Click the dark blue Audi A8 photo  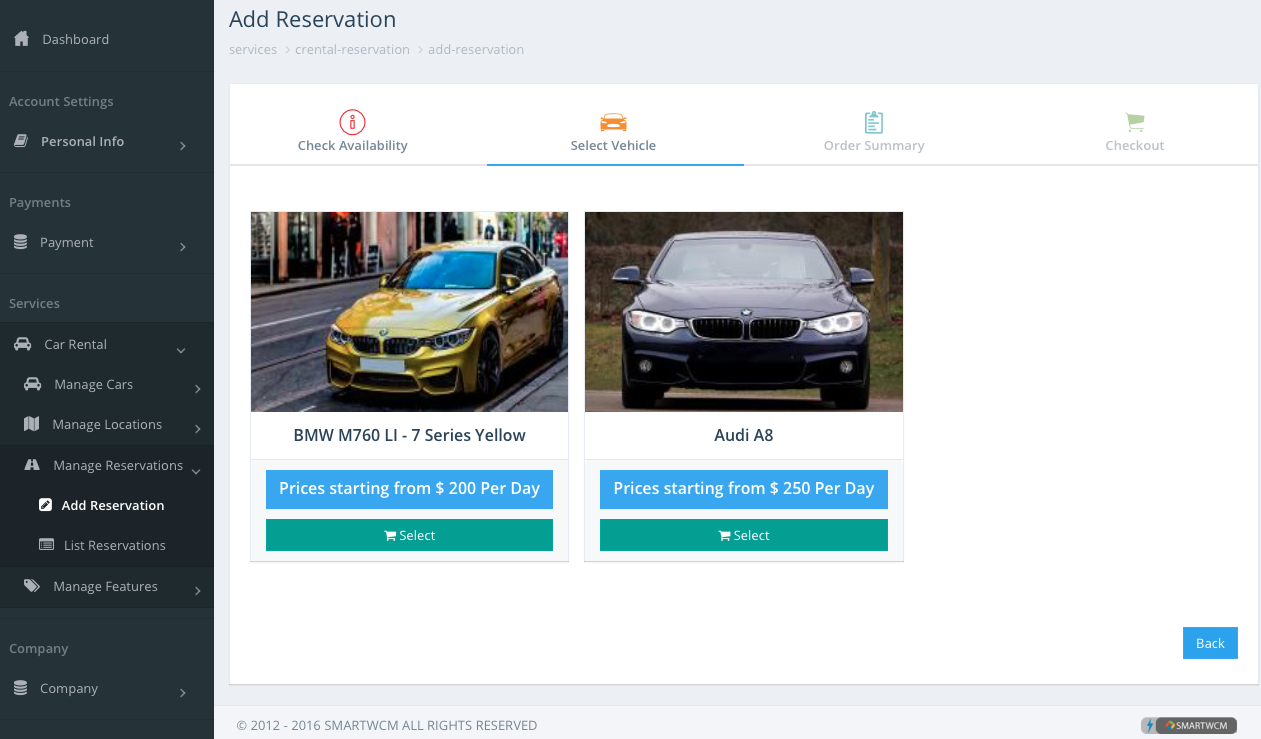click(743, 312)
